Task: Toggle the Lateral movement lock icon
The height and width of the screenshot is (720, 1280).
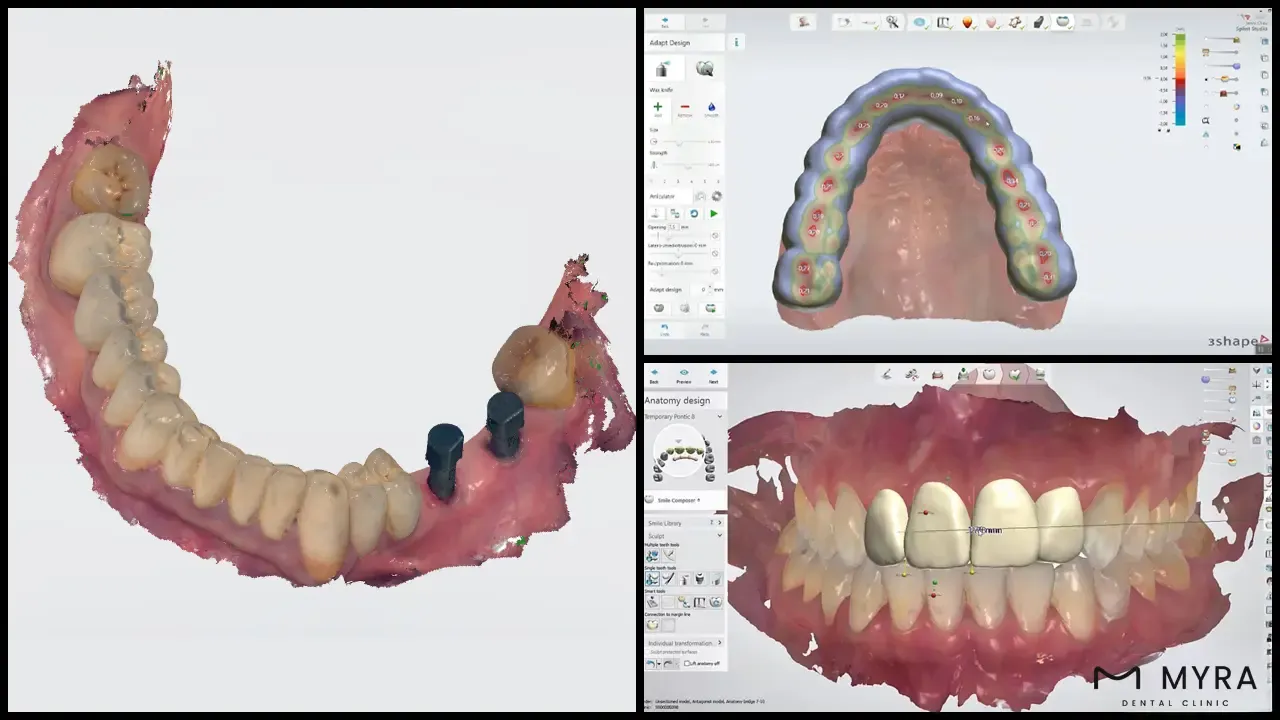Action: [715, 253]
